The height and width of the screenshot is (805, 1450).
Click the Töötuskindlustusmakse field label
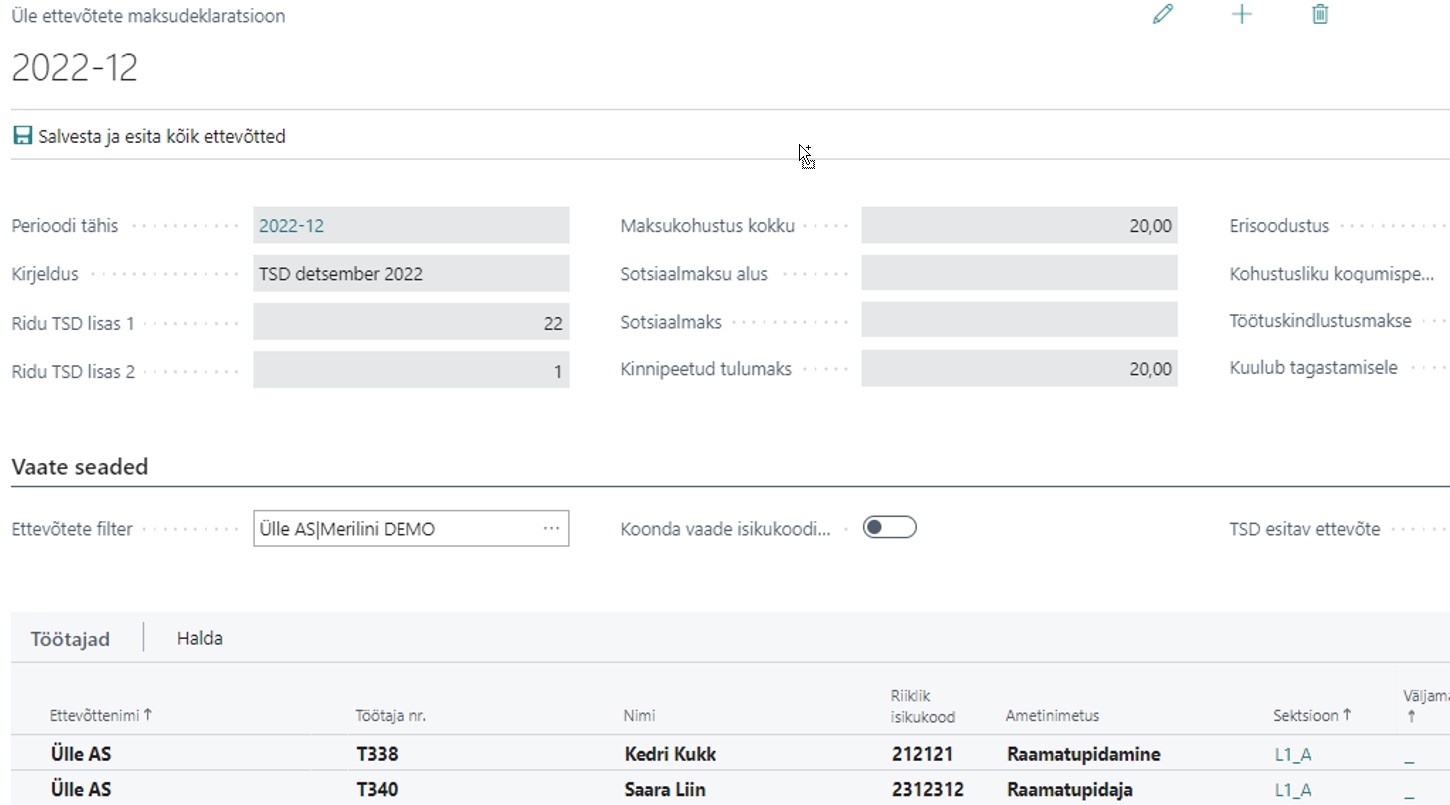1320,321
